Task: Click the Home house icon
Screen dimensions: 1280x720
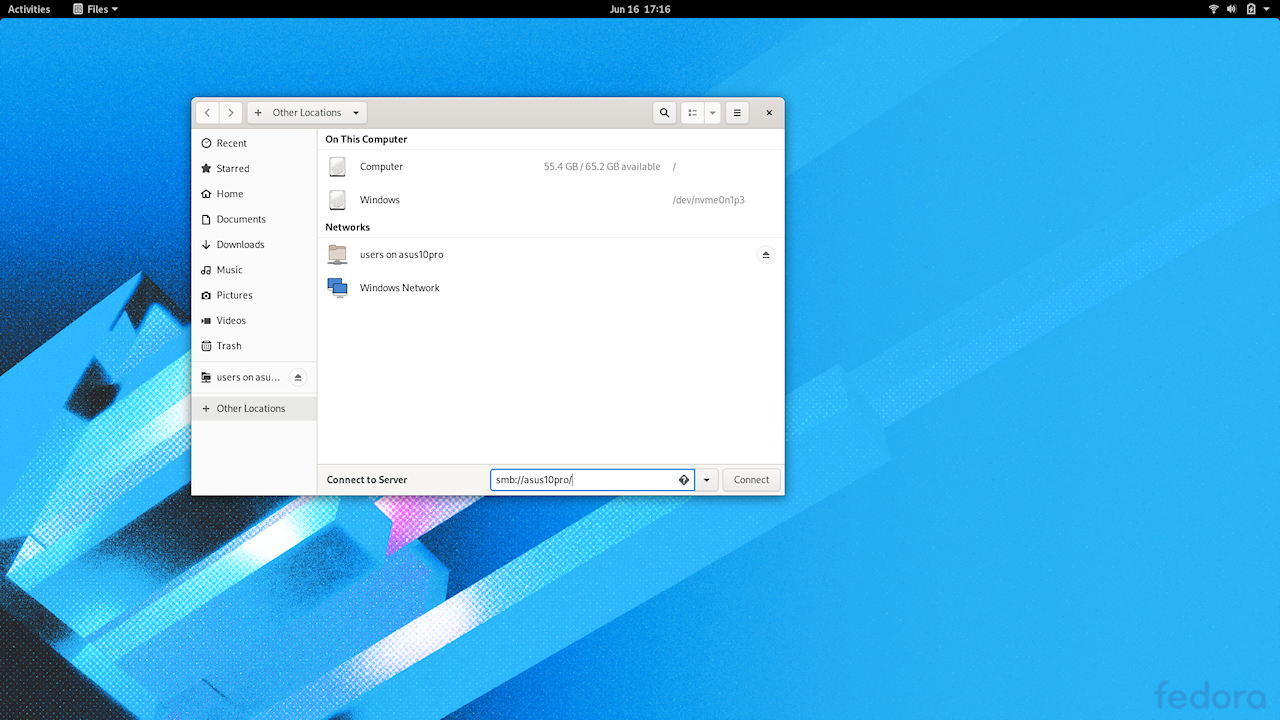Action: click(x=206, y=194)
